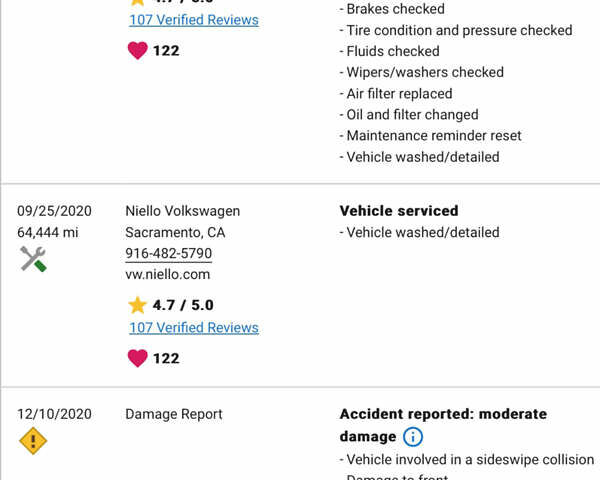Click the 4.7 / 5.0 rating text
The width and height of the screenshot is (600, 480).
[x=183, y=305]
